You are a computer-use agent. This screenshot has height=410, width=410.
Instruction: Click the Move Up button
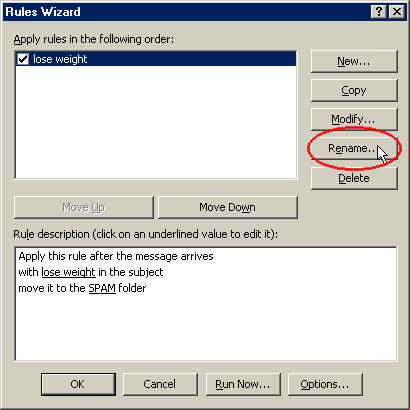click(x=84, y=207)
